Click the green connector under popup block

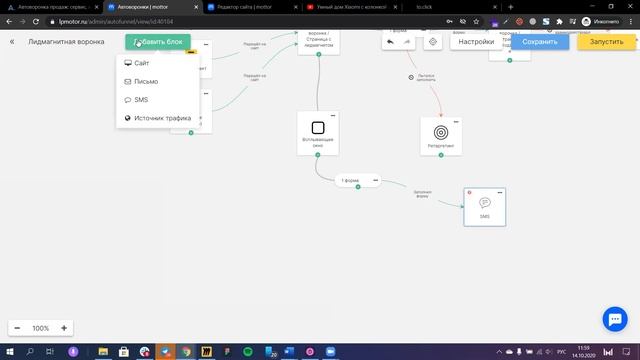(x=318, y=155)
